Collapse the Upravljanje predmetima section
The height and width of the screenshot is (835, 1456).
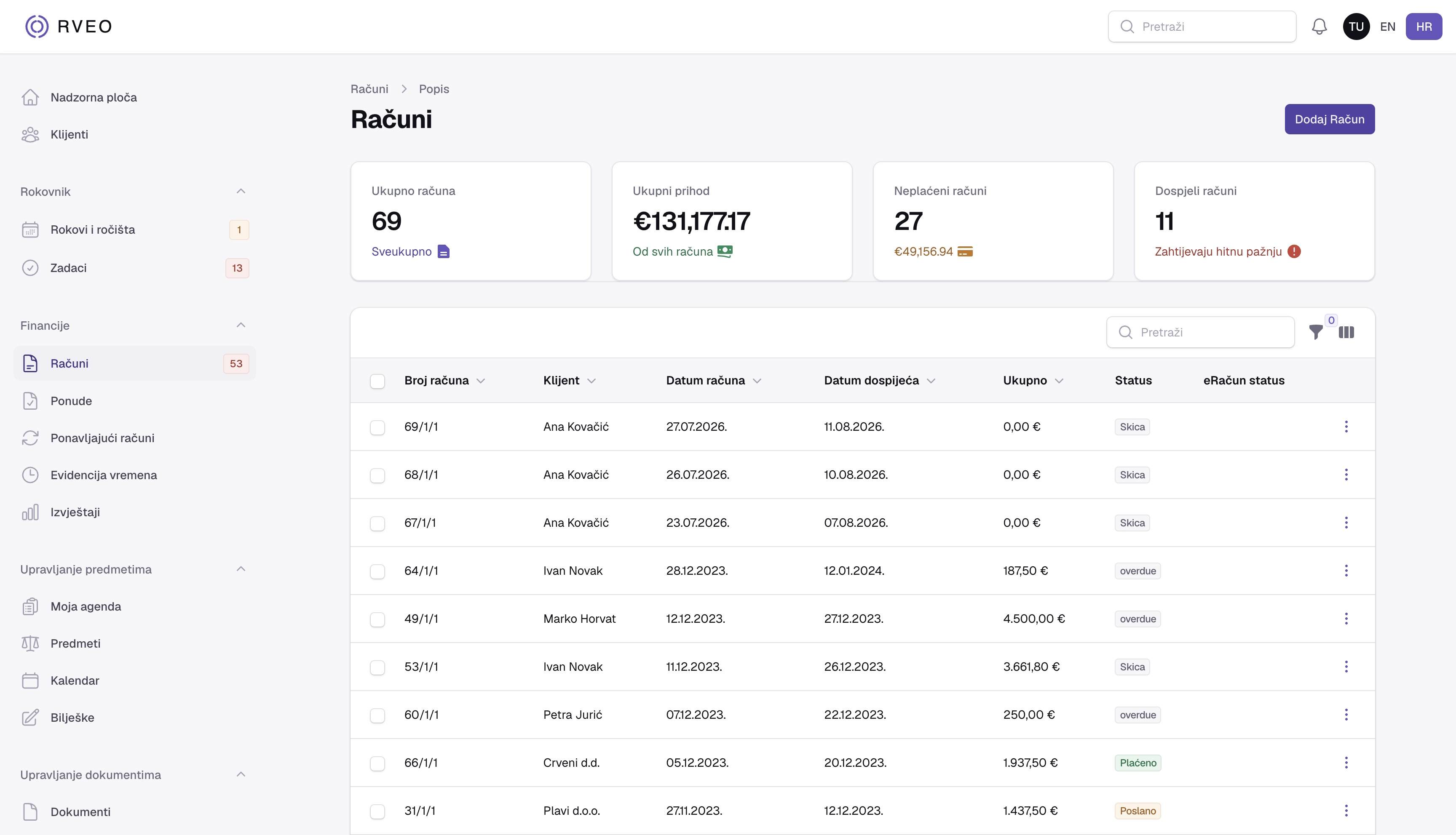click(241, 569)
